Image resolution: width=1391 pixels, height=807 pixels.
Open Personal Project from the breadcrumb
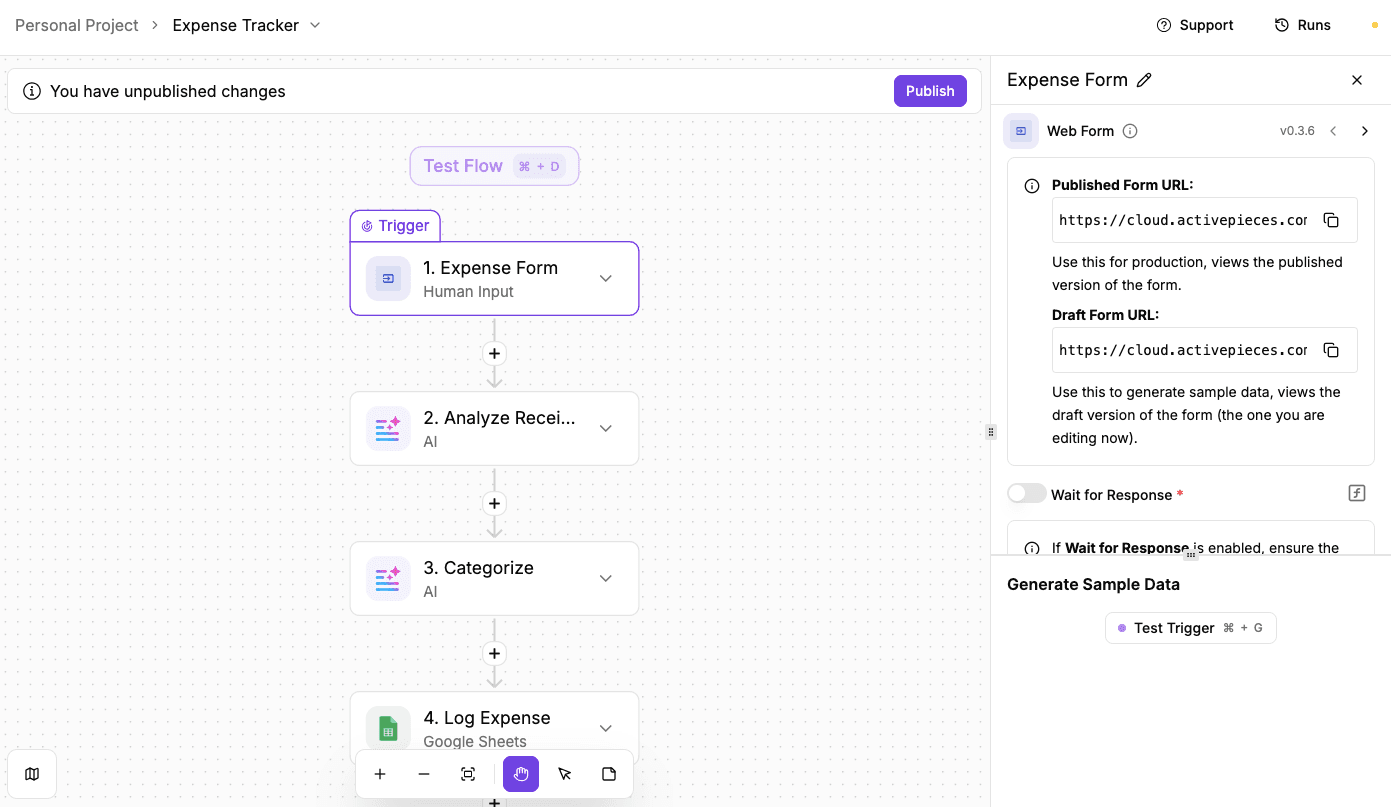click(x=76, y=24)
